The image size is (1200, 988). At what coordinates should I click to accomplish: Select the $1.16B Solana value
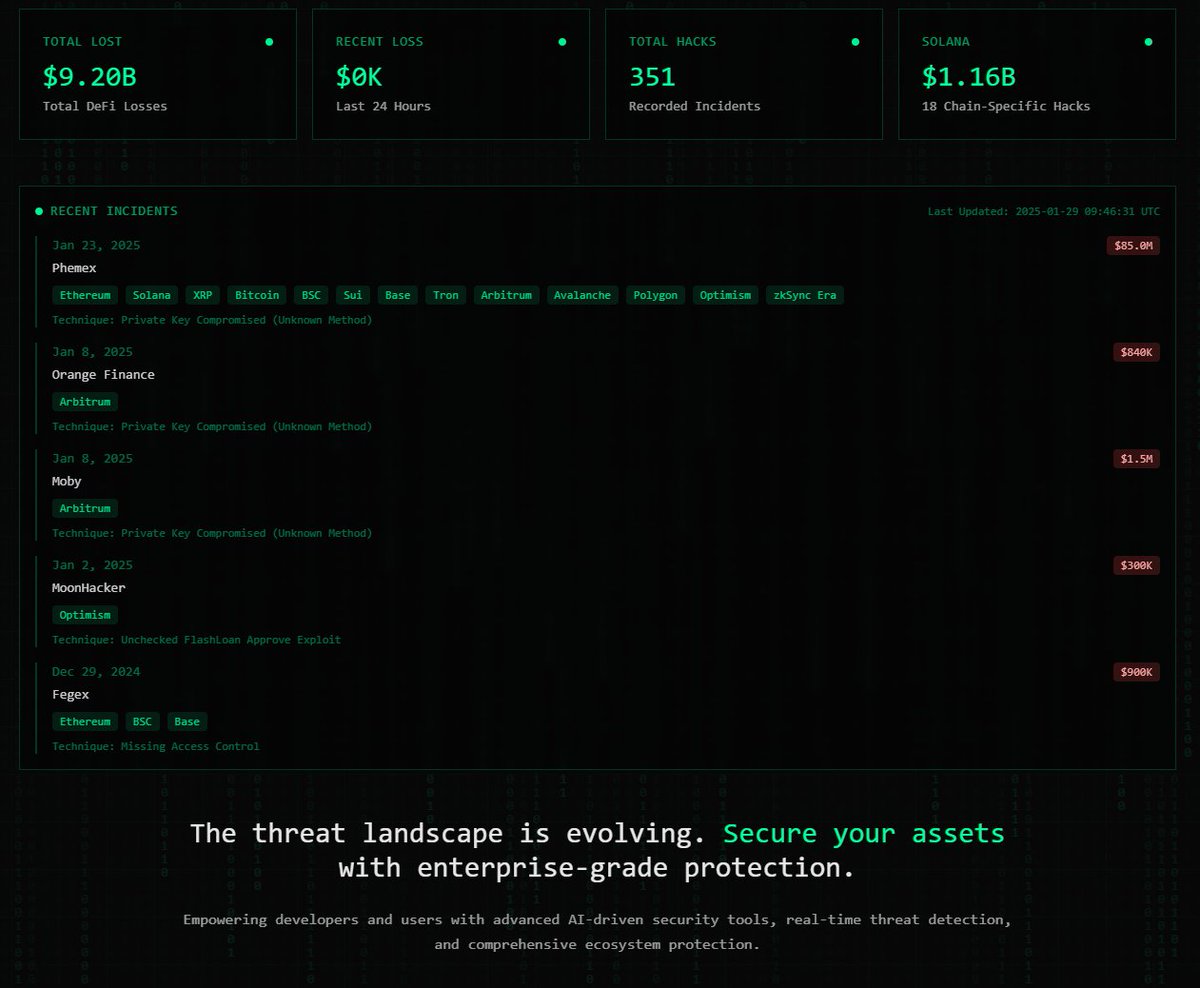click(968, 77)
